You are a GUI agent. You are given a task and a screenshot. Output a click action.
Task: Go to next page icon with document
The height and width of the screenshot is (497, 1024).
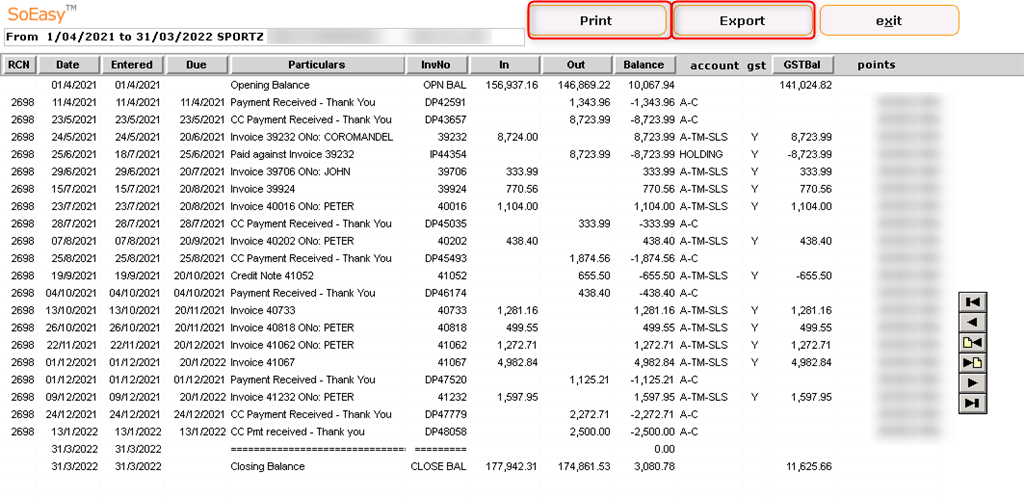pos(972,362)
